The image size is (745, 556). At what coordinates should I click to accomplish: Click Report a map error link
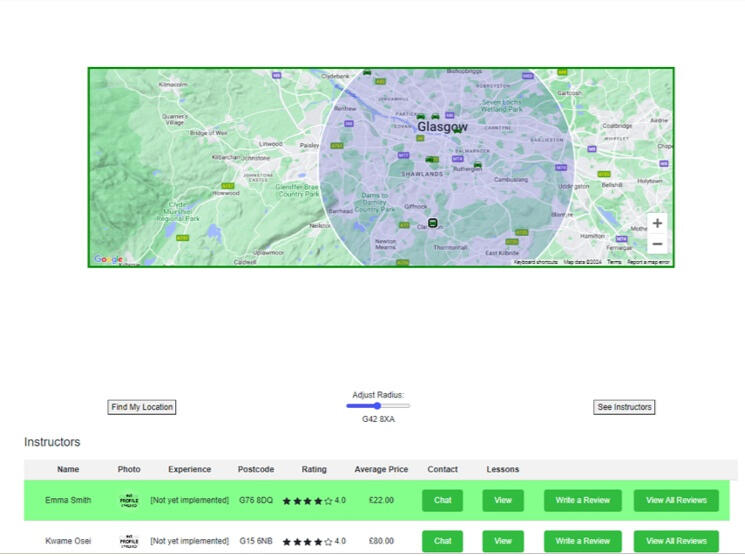point(649,262)
